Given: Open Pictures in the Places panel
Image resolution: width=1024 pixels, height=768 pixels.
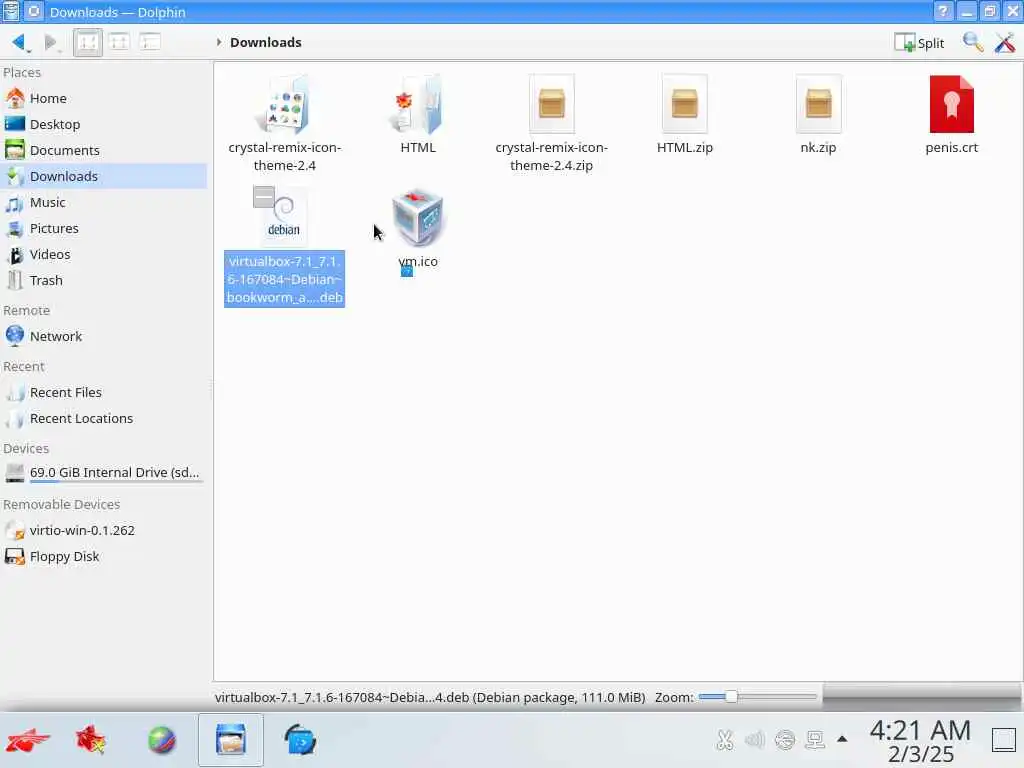Looking at the screenshot, I should [104, 229].
